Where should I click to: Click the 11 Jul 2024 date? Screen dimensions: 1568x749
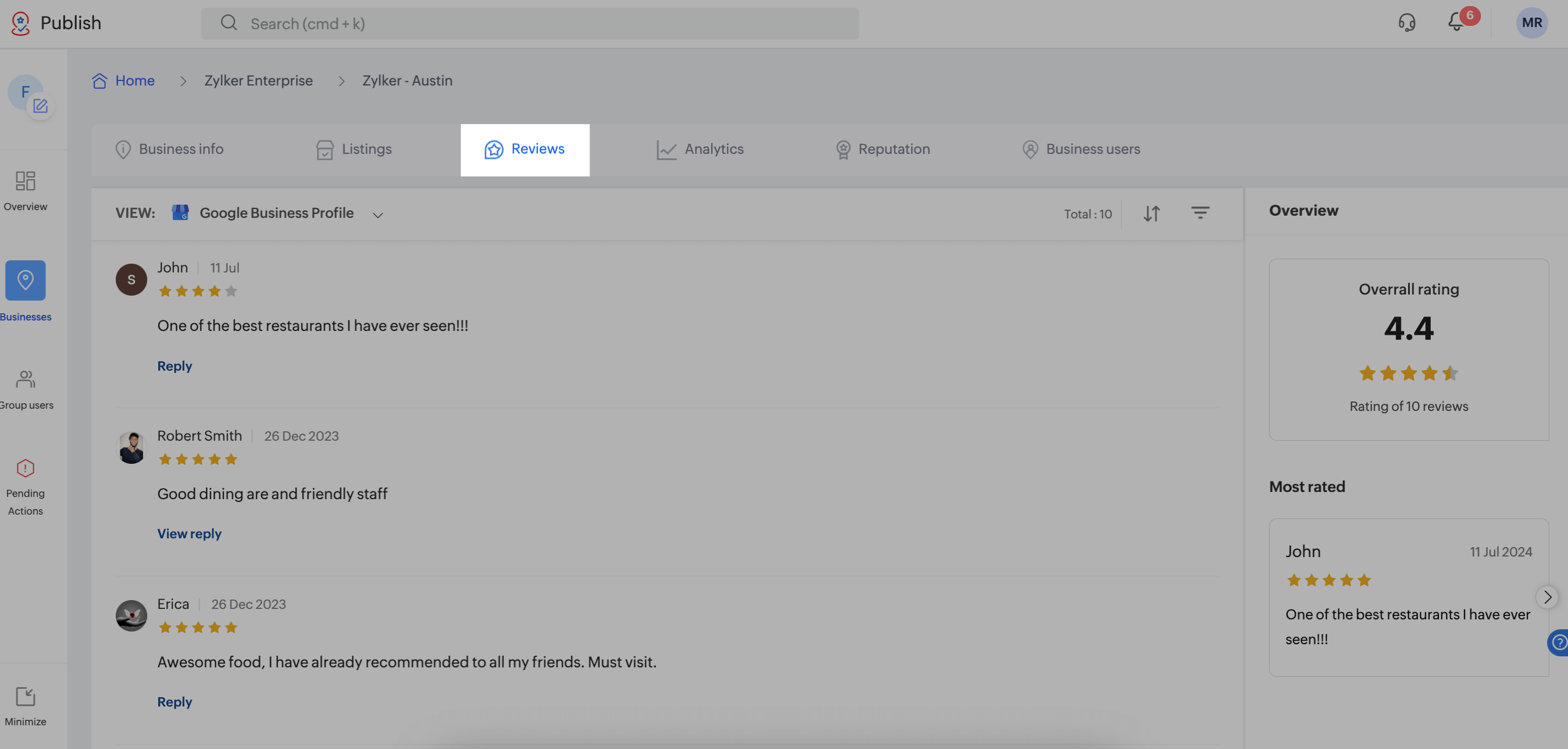(1500, 552)
